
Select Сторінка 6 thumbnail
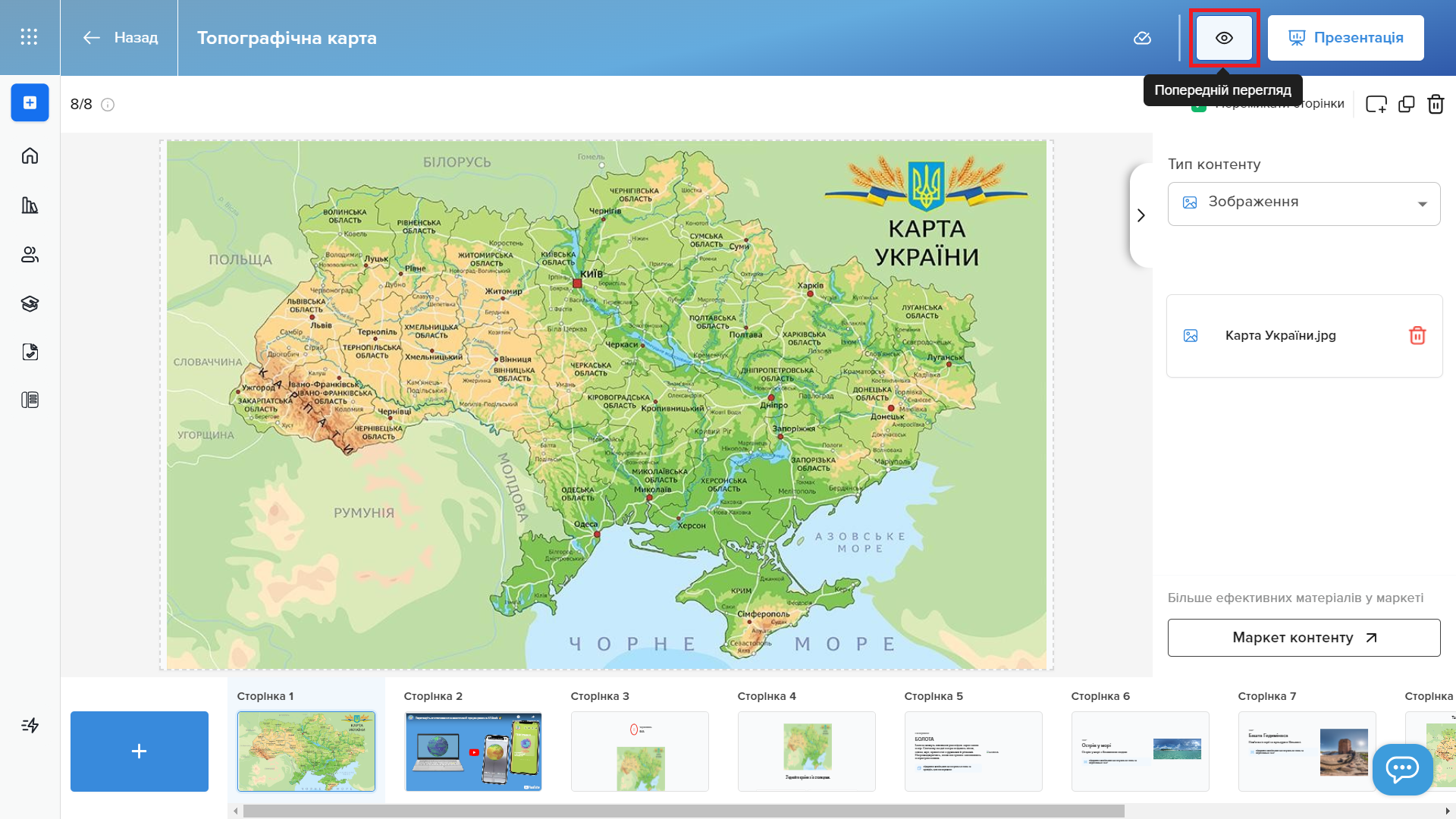[1141, 752]
